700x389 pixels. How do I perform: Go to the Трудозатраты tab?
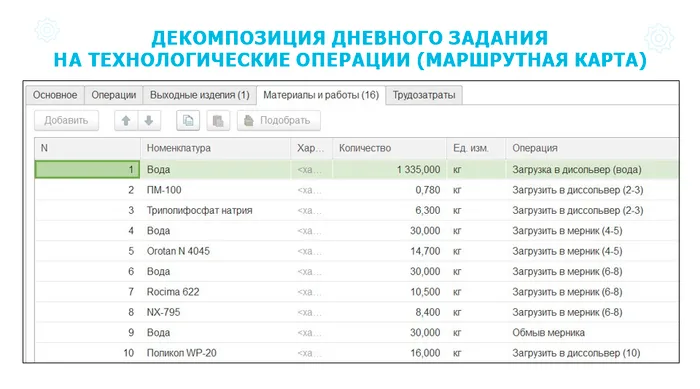click(x=424, y=95)
